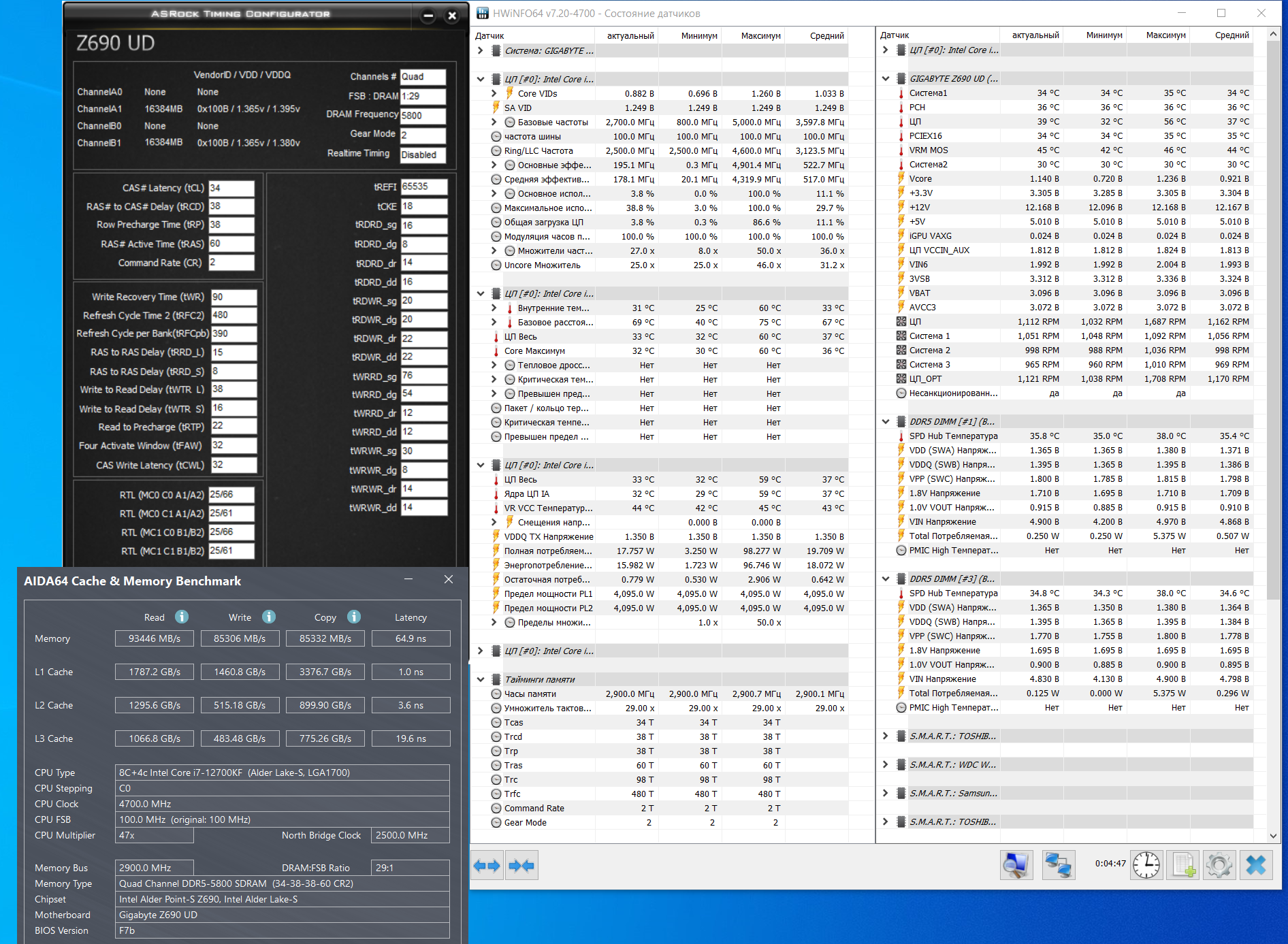Screen dimensions: 1288x944
Task: Select the iGPU VAXG sensor row
Action: tap(1065, 235)
